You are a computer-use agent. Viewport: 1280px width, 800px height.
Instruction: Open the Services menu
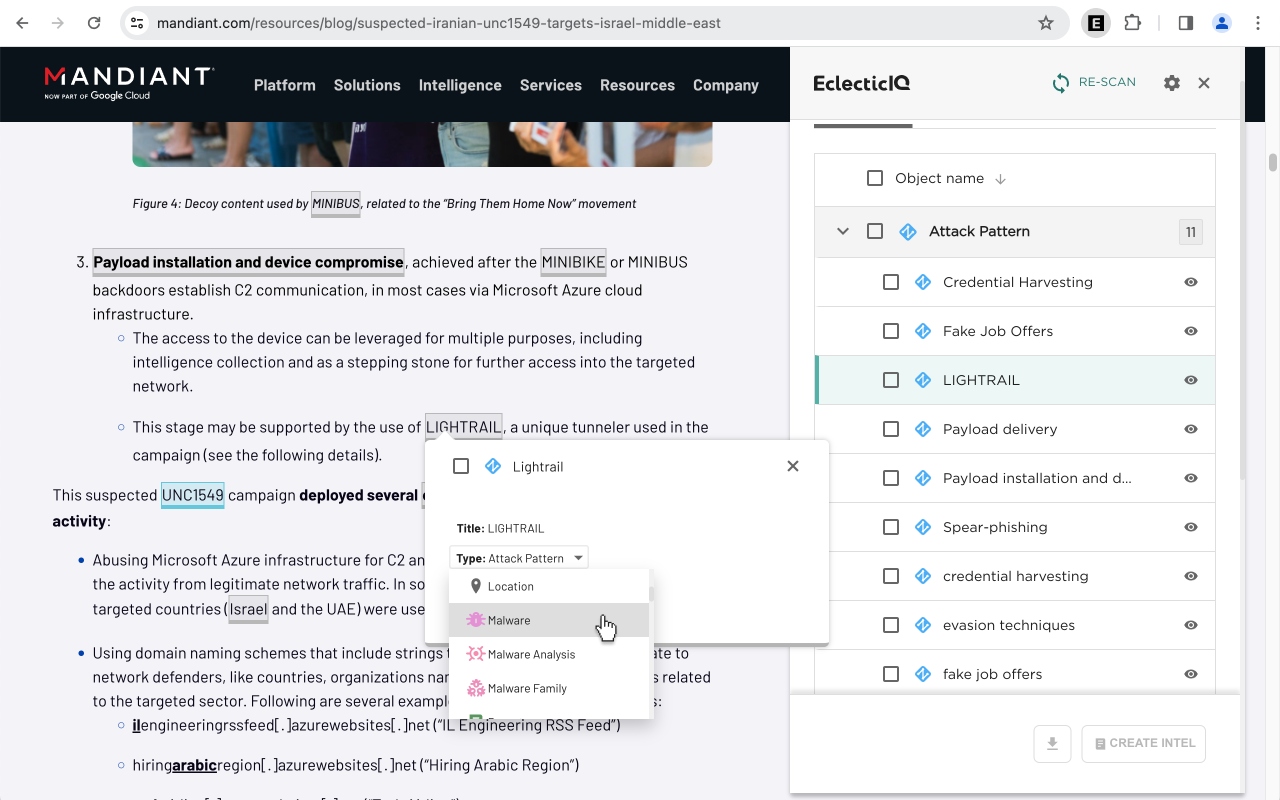[x=551, y=85]
